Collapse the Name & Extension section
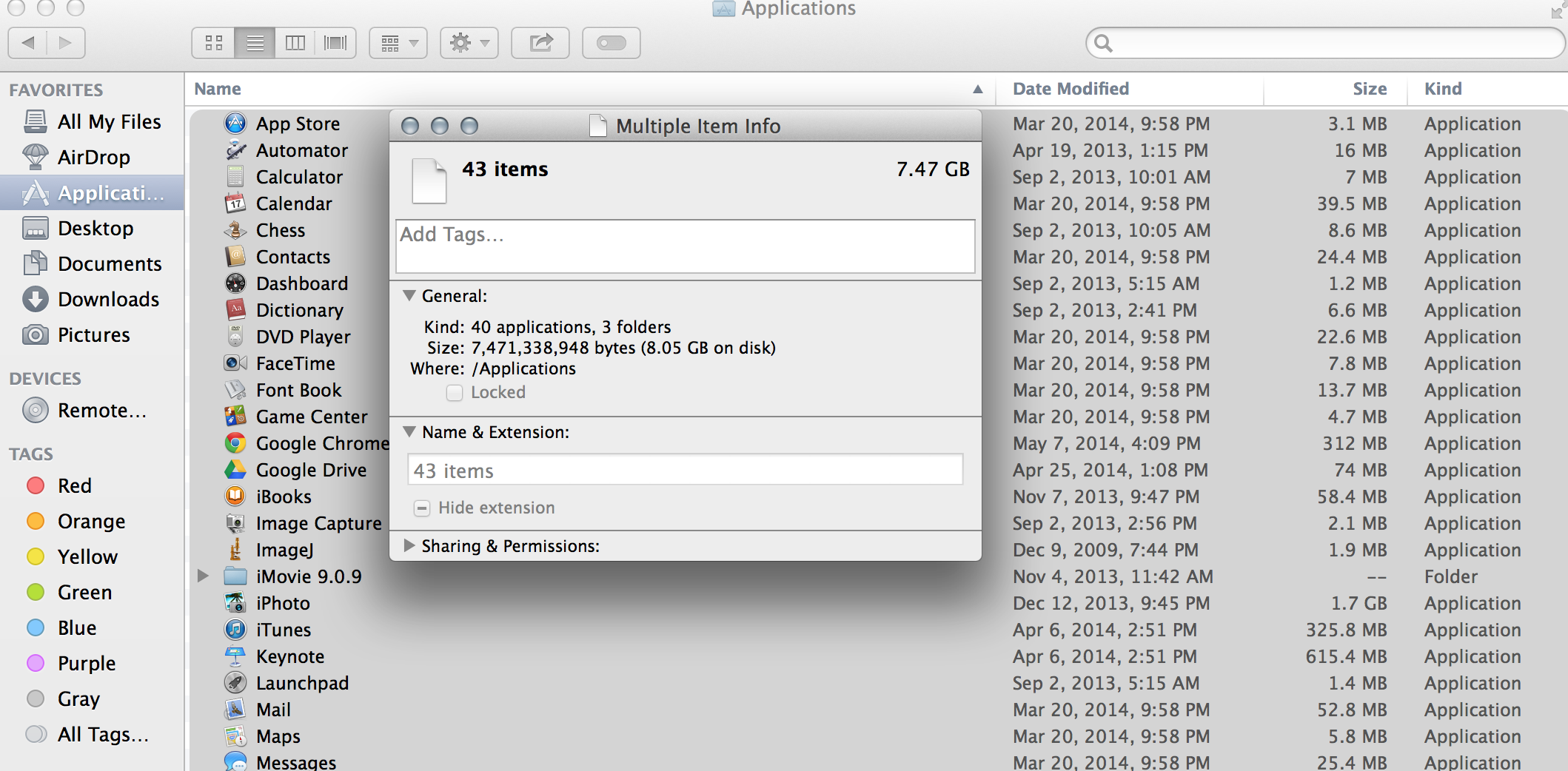Image resolution: width=1568 pixels, height=771 pixels. pos(409,431)
